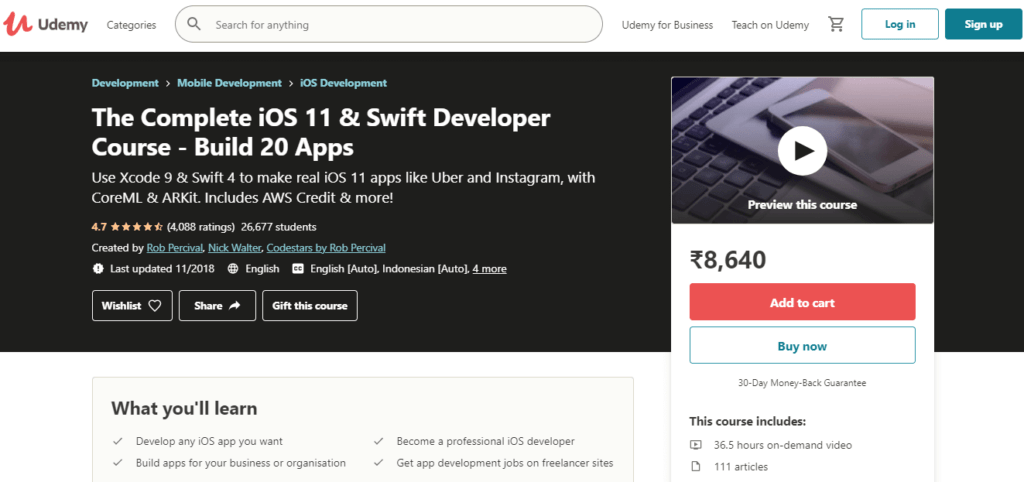The height and width of the screenshot is (482, 1024).
Task: Click Preview this course caption
Action: 802,204
